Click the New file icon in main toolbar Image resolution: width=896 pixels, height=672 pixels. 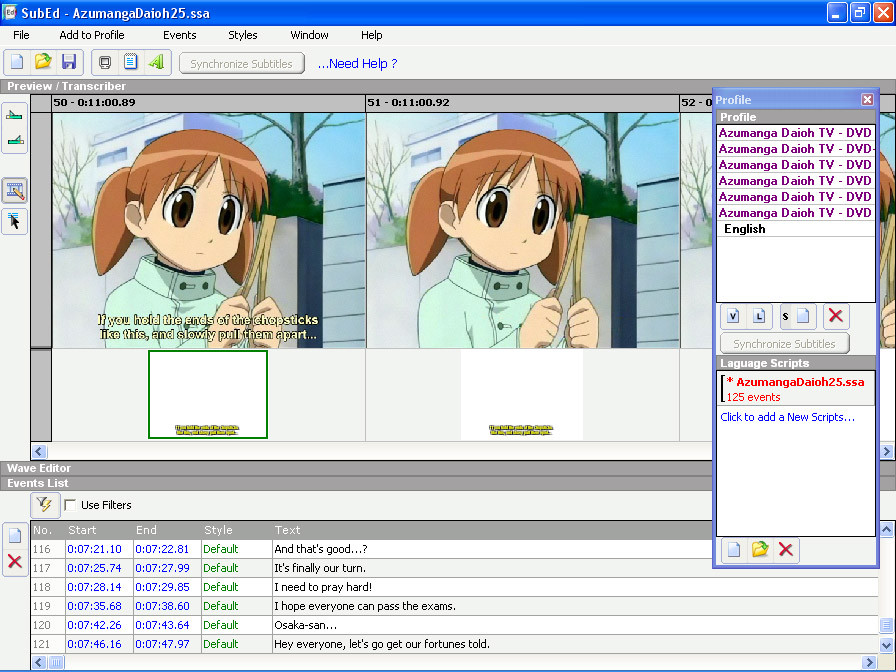click(17, 62)
